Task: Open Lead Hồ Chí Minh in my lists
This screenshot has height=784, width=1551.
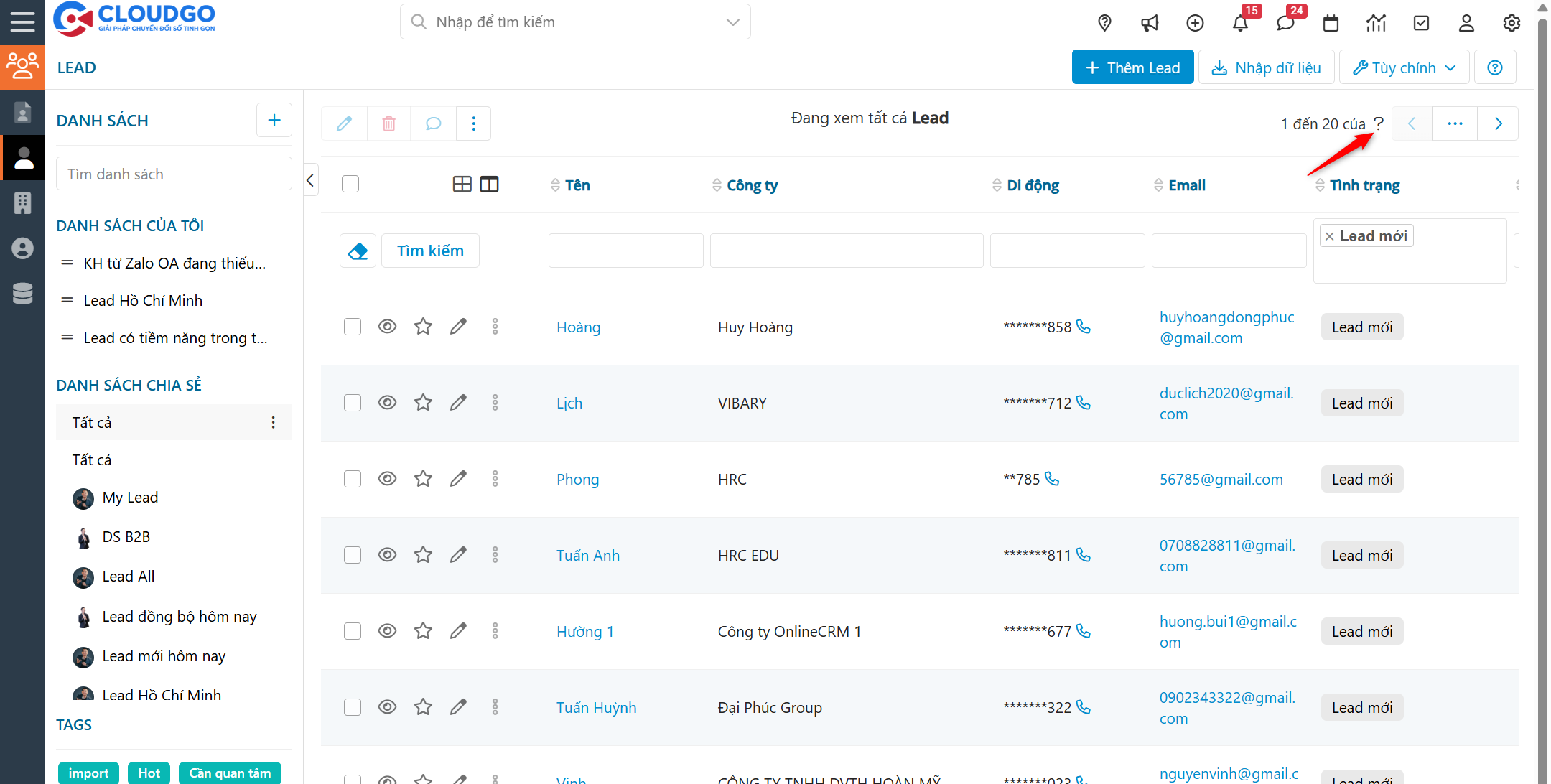Action: [143, 301]
